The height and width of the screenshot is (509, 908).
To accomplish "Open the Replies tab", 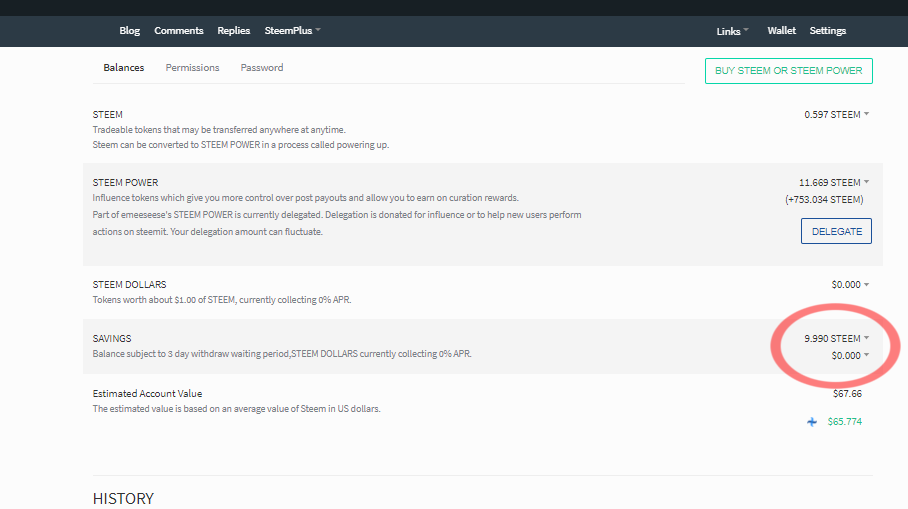I will (x=233, y=31).
